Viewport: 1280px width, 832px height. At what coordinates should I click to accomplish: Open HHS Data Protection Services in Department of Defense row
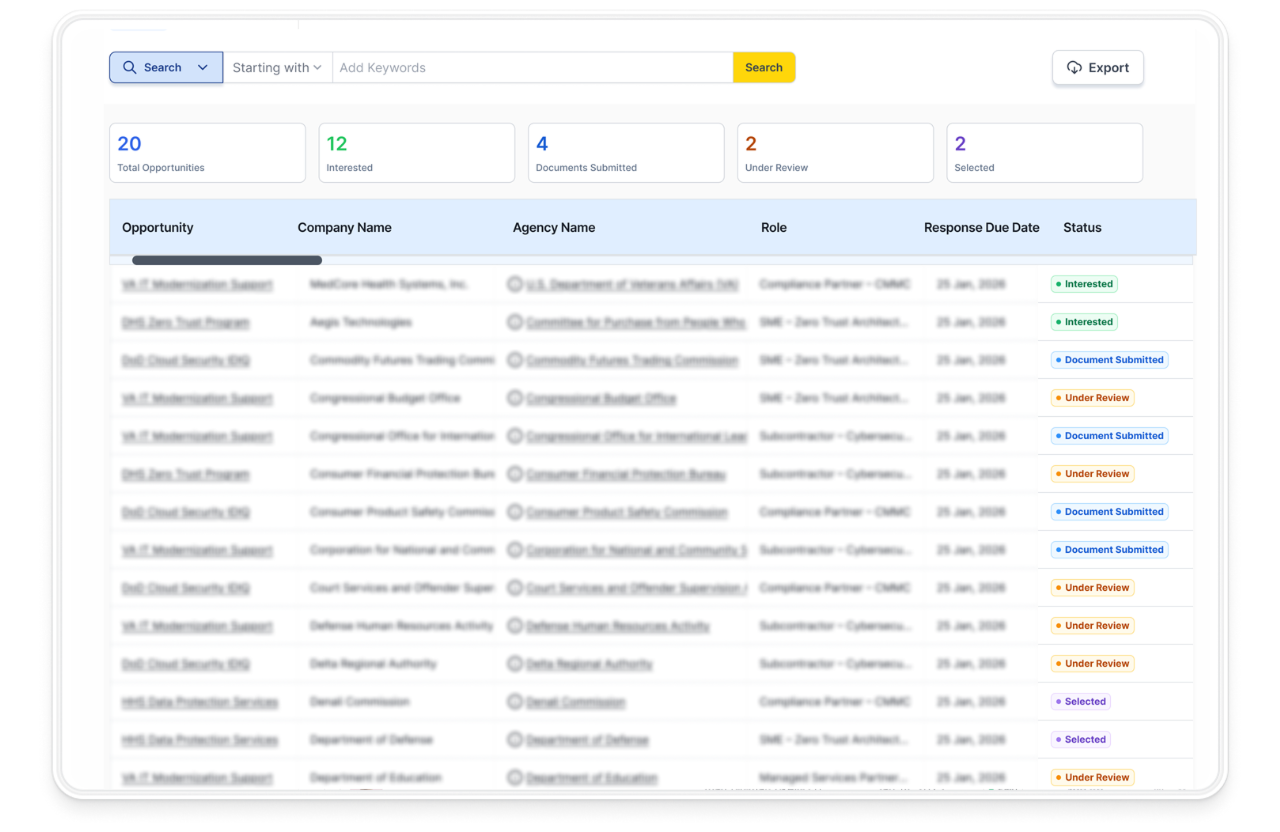200,740
